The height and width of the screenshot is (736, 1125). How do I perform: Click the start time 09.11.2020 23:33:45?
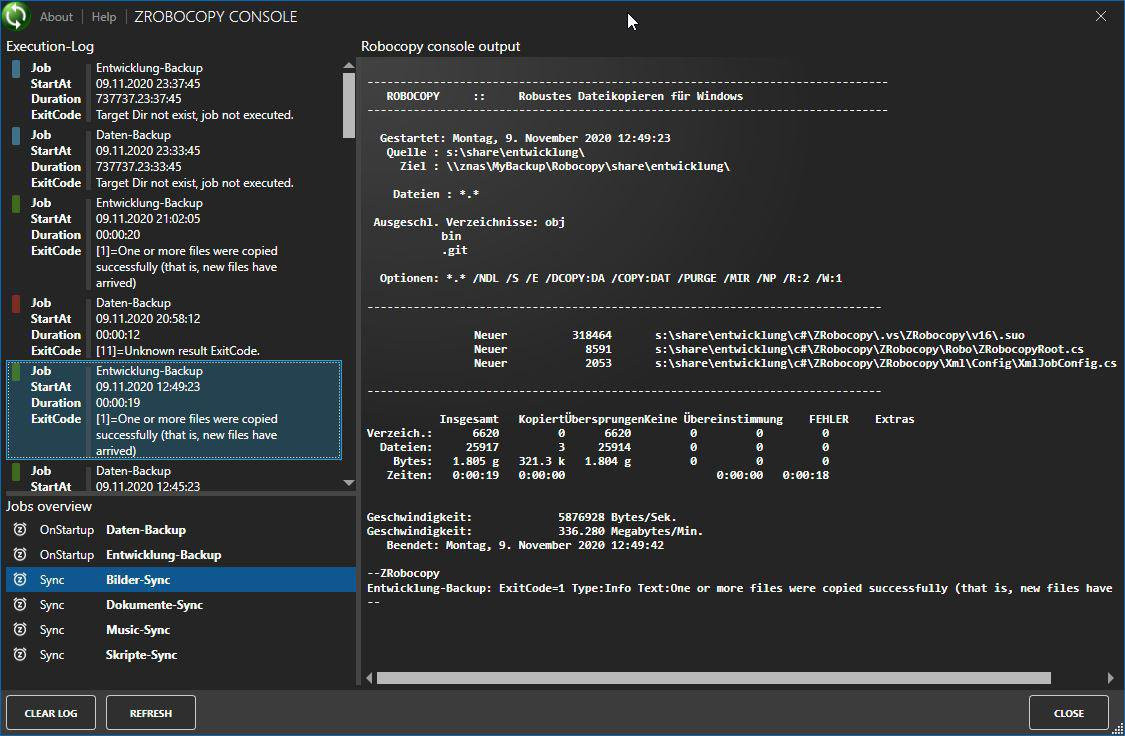tap(148, 151)
